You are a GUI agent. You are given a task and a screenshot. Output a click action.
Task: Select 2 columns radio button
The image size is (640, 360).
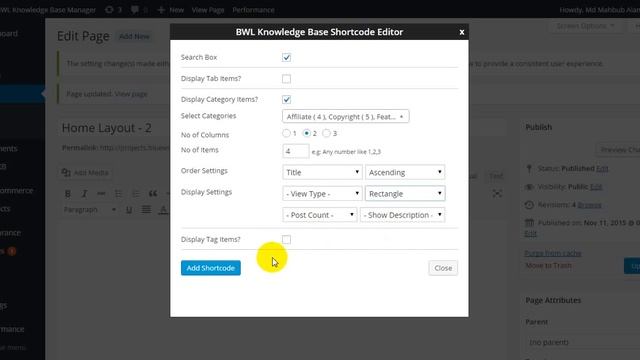click(307, 133)
